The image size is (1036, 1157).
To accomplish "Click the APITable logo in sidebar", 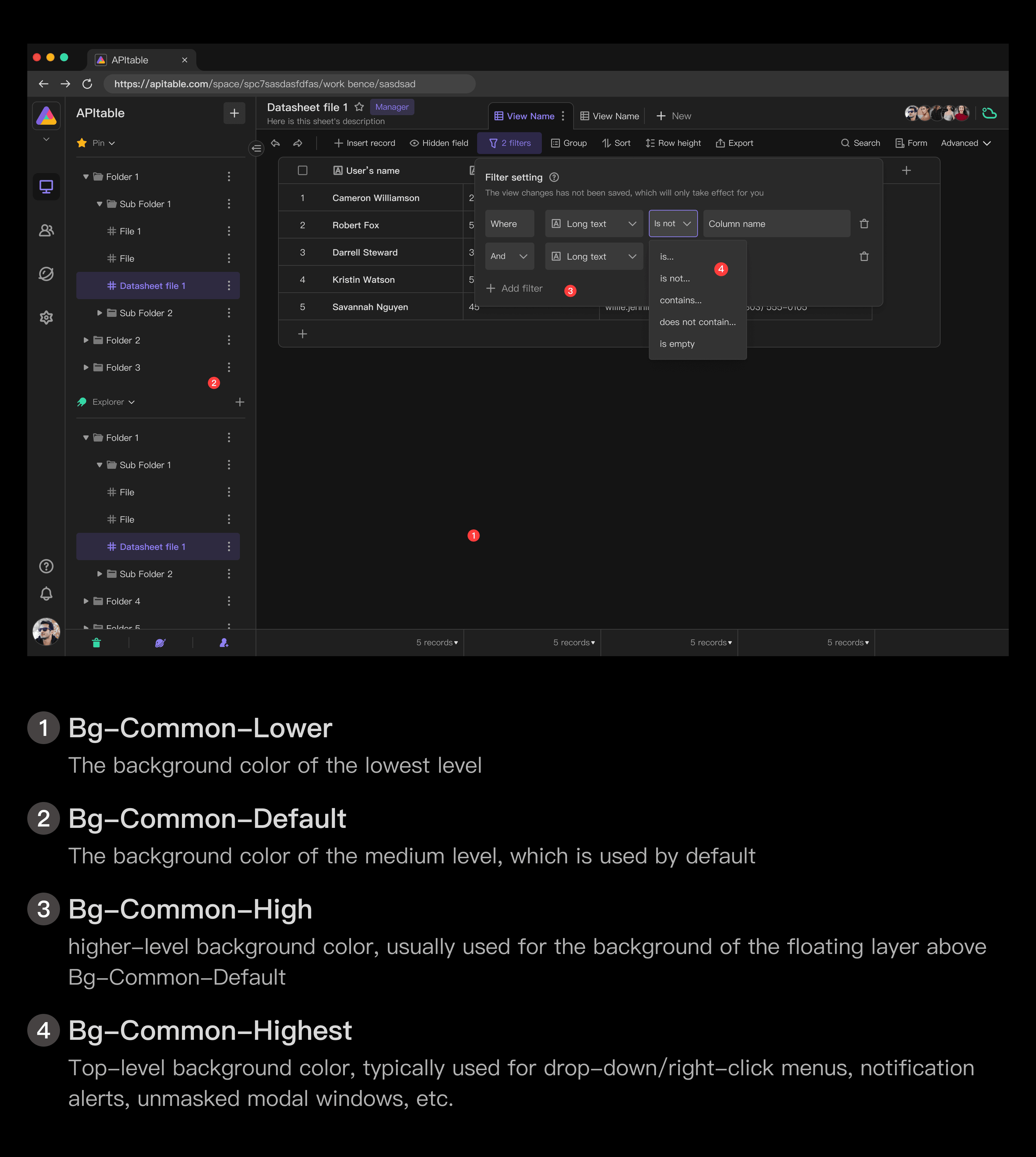I will point(46,115).
